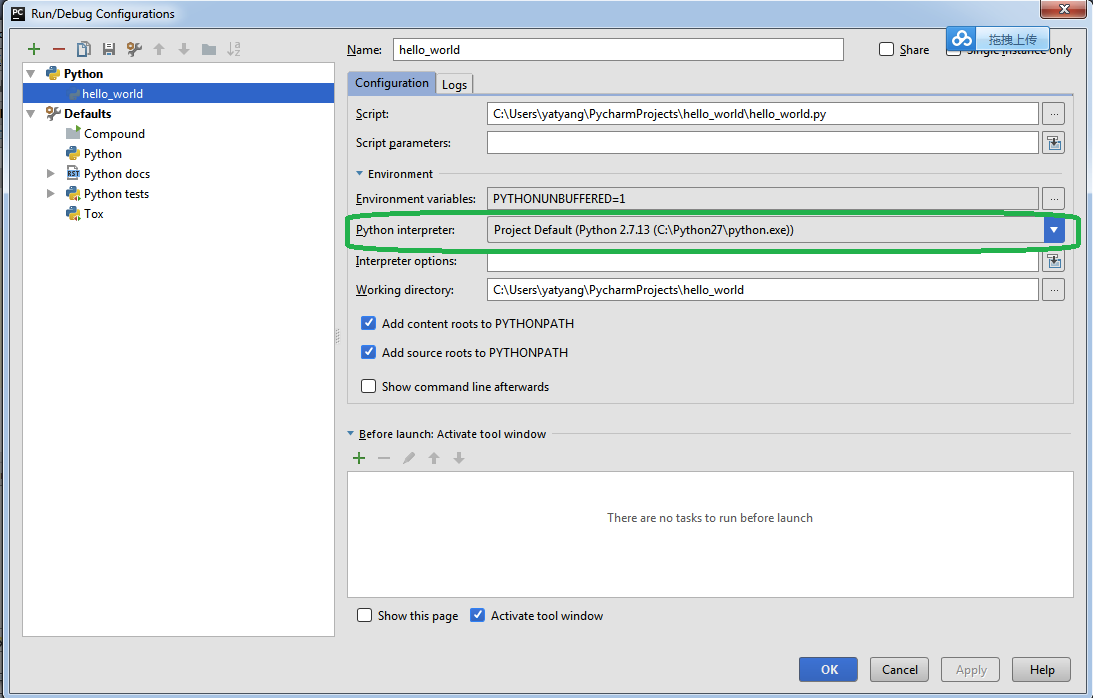Select the hello_world configuration in the tree

click(178, 93)
